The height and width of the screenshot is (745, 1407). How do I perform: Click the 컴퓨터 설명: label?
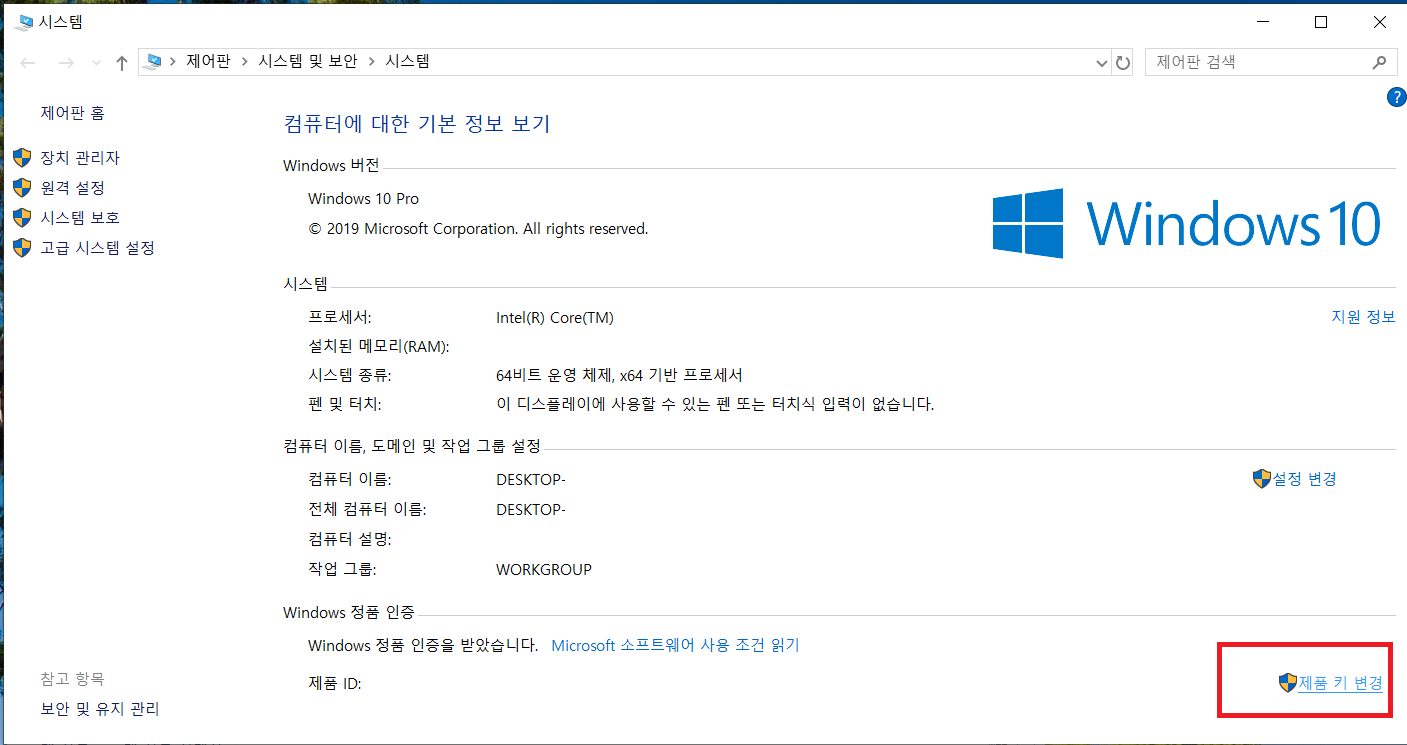350,539
